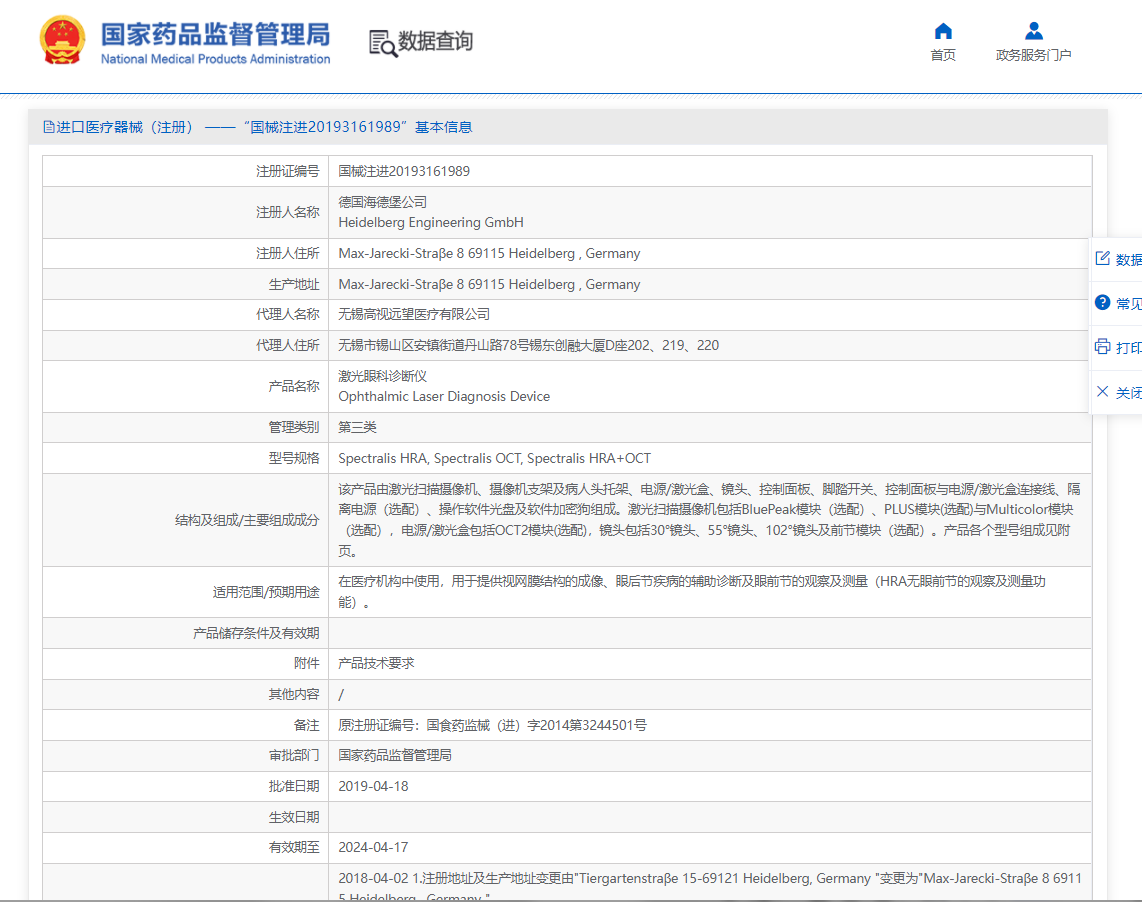
Task: Click Heidelberg Engineering GmbH text
Action: click(x=430, y=222)
